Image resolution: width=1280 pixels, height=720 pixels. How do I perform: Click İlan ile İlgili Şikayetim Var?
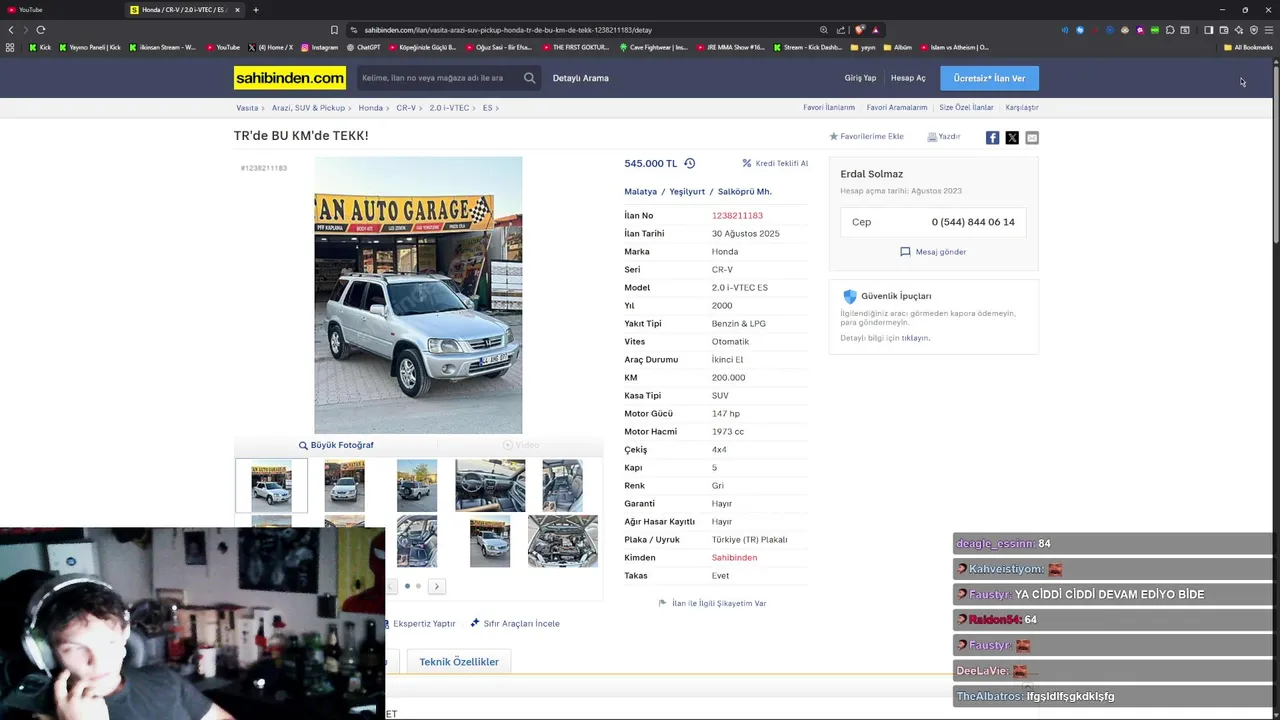(x=712, y=603)
